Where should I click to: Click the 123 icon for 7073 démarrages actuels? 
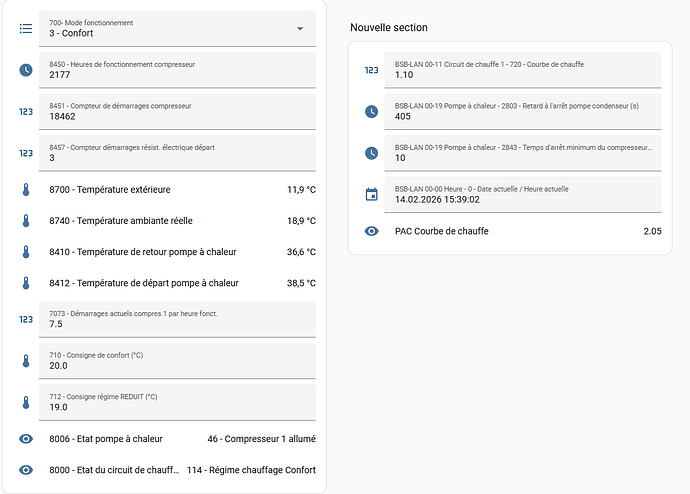(x=26, y=319)
